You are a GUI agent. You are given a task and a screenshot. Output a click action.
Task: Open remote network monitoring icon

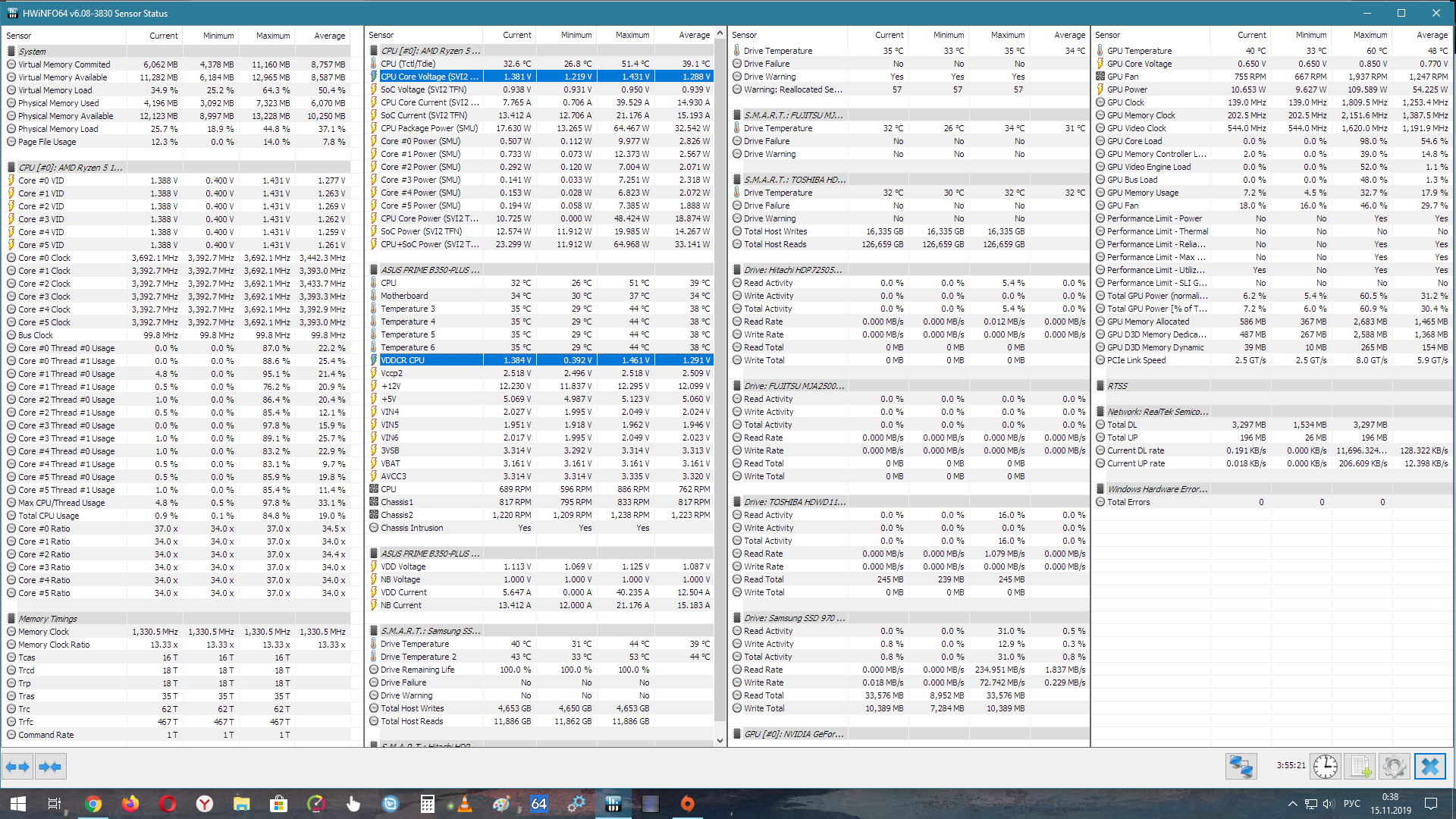pos(1241,767)
